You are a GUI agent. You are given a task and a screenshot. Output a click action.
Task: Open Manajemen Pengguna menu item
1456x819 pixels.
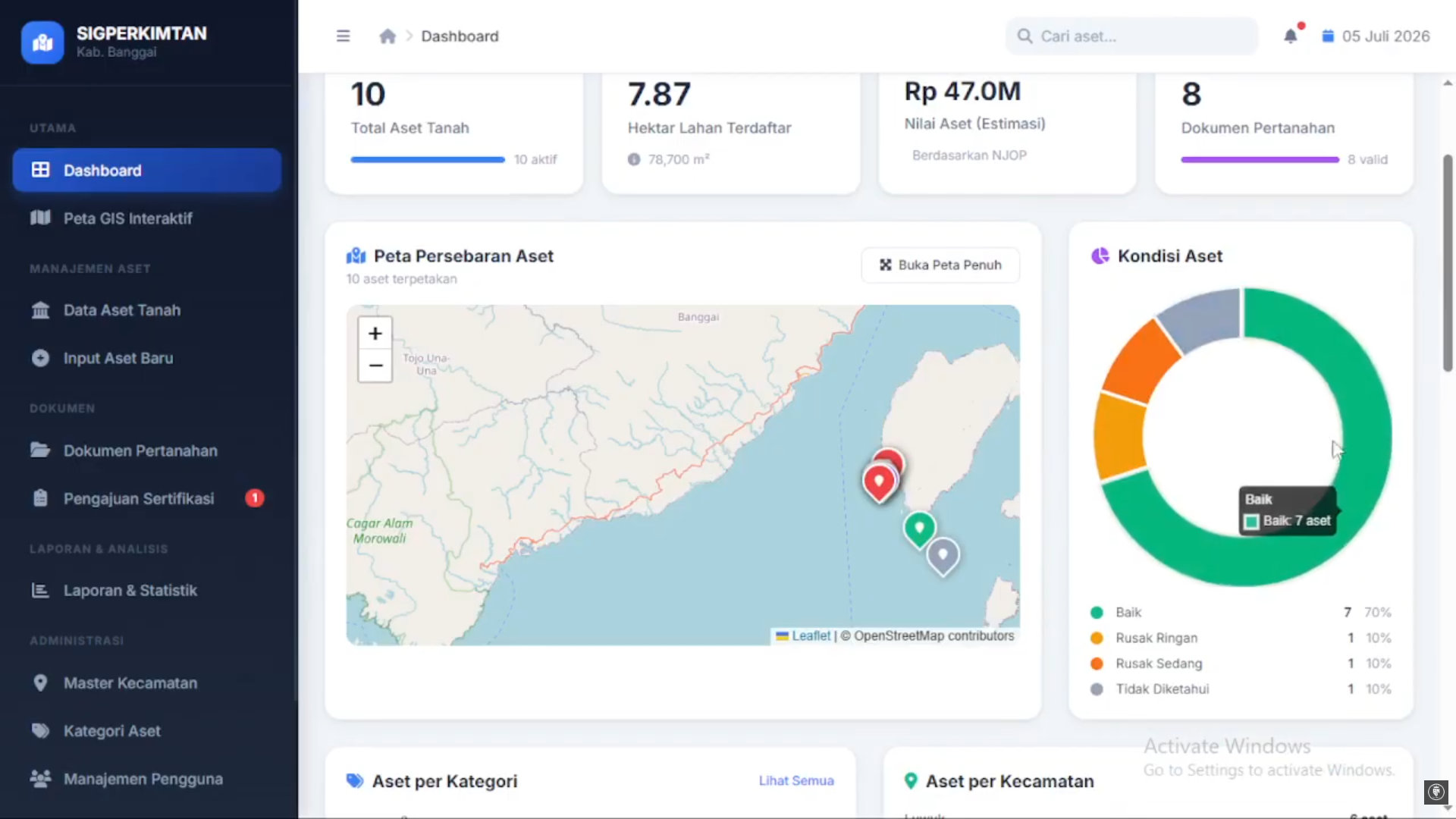(147, 779)
